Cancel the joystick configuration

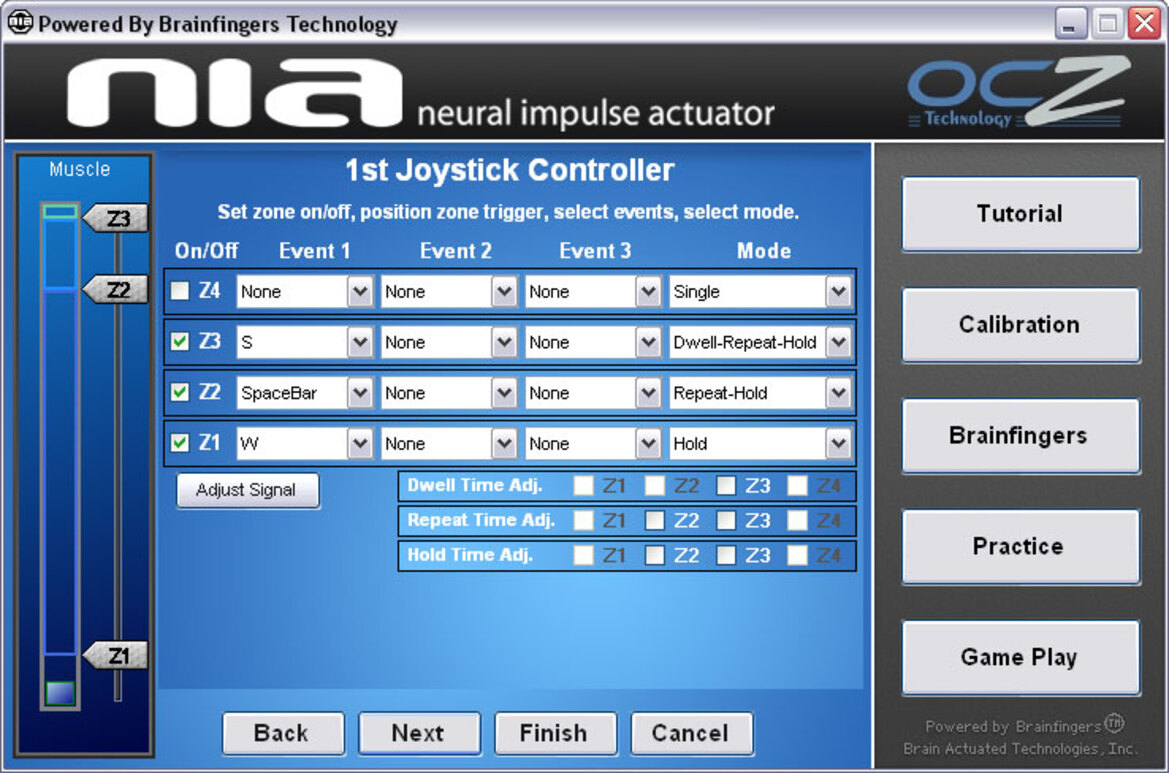pos(692,733)
